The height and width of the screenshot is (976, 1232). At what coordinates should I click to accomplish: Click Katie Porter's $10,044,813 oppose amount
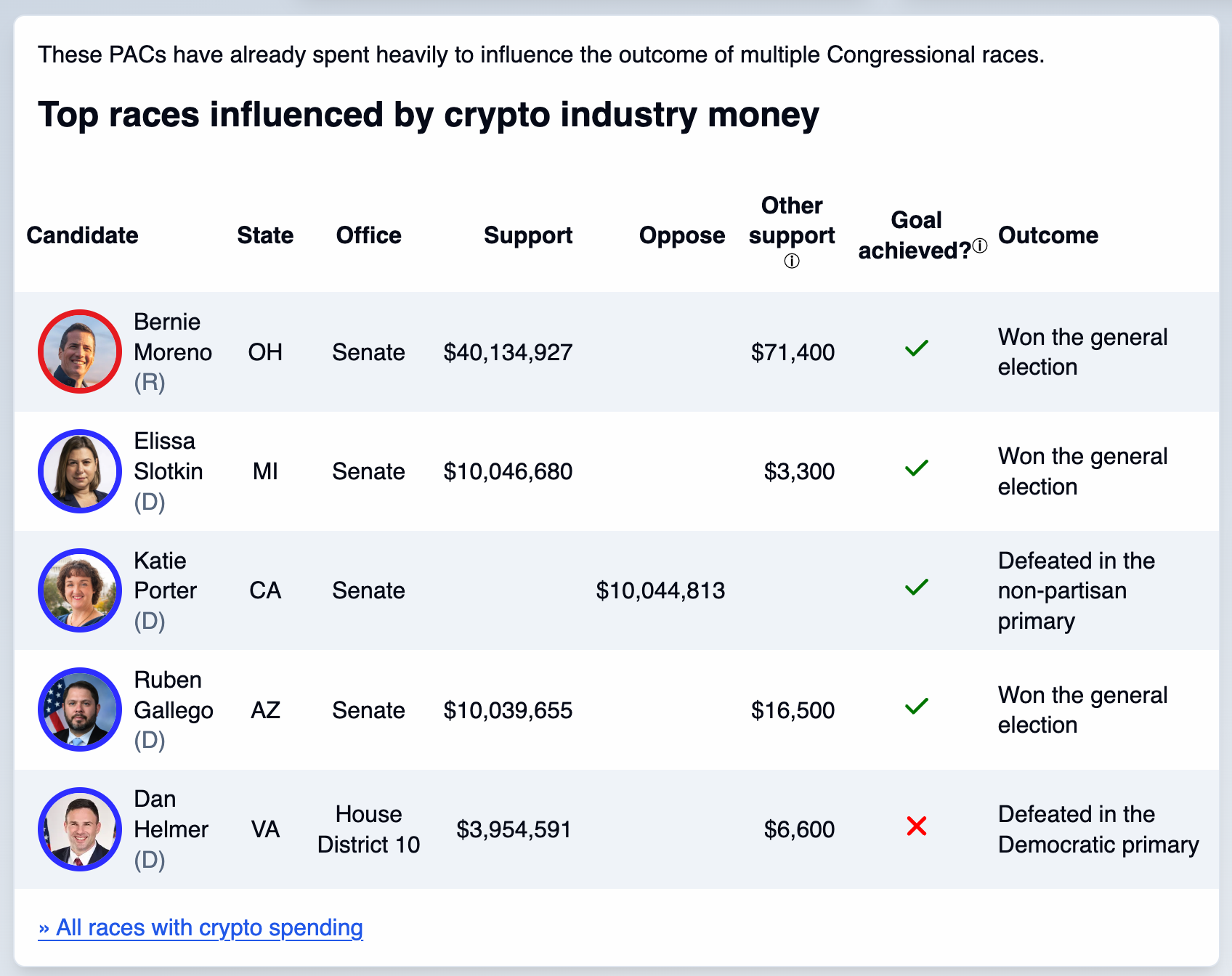pyautogui.click(x=660, y=590)
